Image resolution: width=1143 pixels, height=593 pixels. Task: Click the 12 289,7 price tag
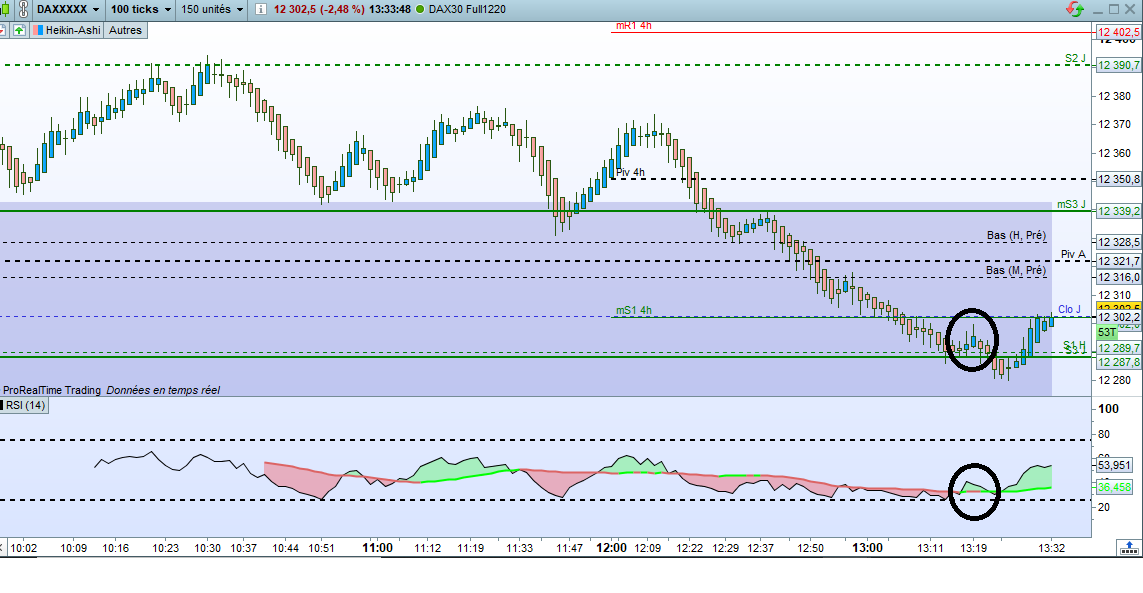tap(1119, 349)
